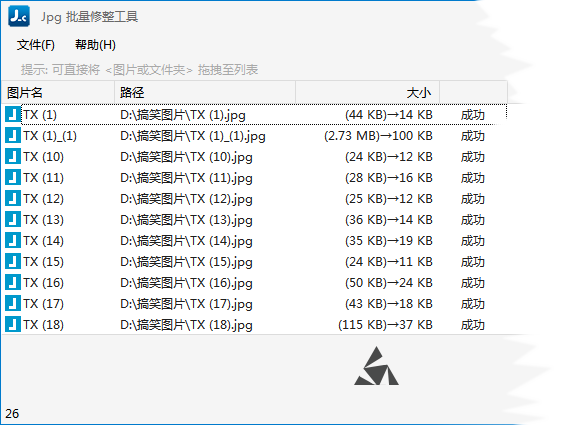The height and width of the screenshot is (425, 561).
Task: Sort list by 图片名 column header
Action: pos(58,93)
